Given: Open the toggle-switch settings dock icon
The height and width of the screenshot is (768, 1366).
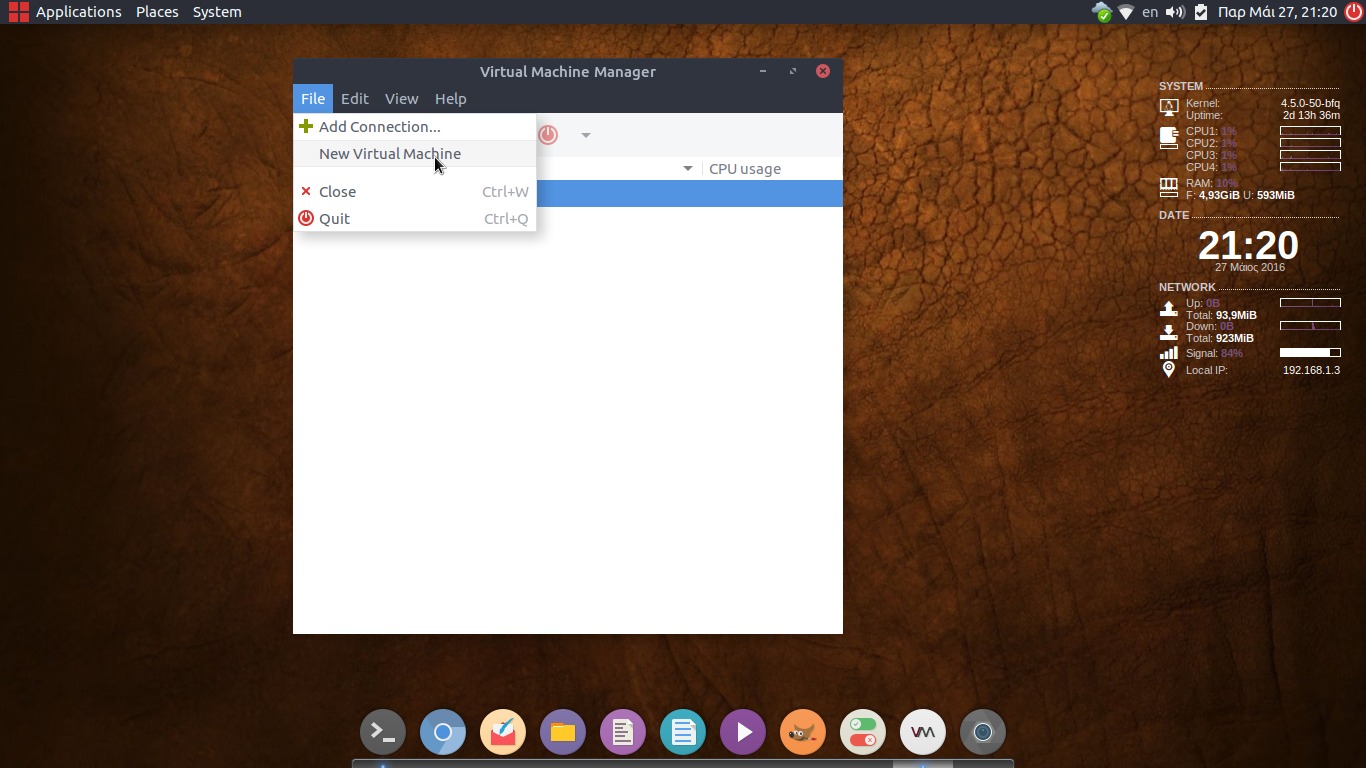Looking at the screenshot, I should 863,733.
